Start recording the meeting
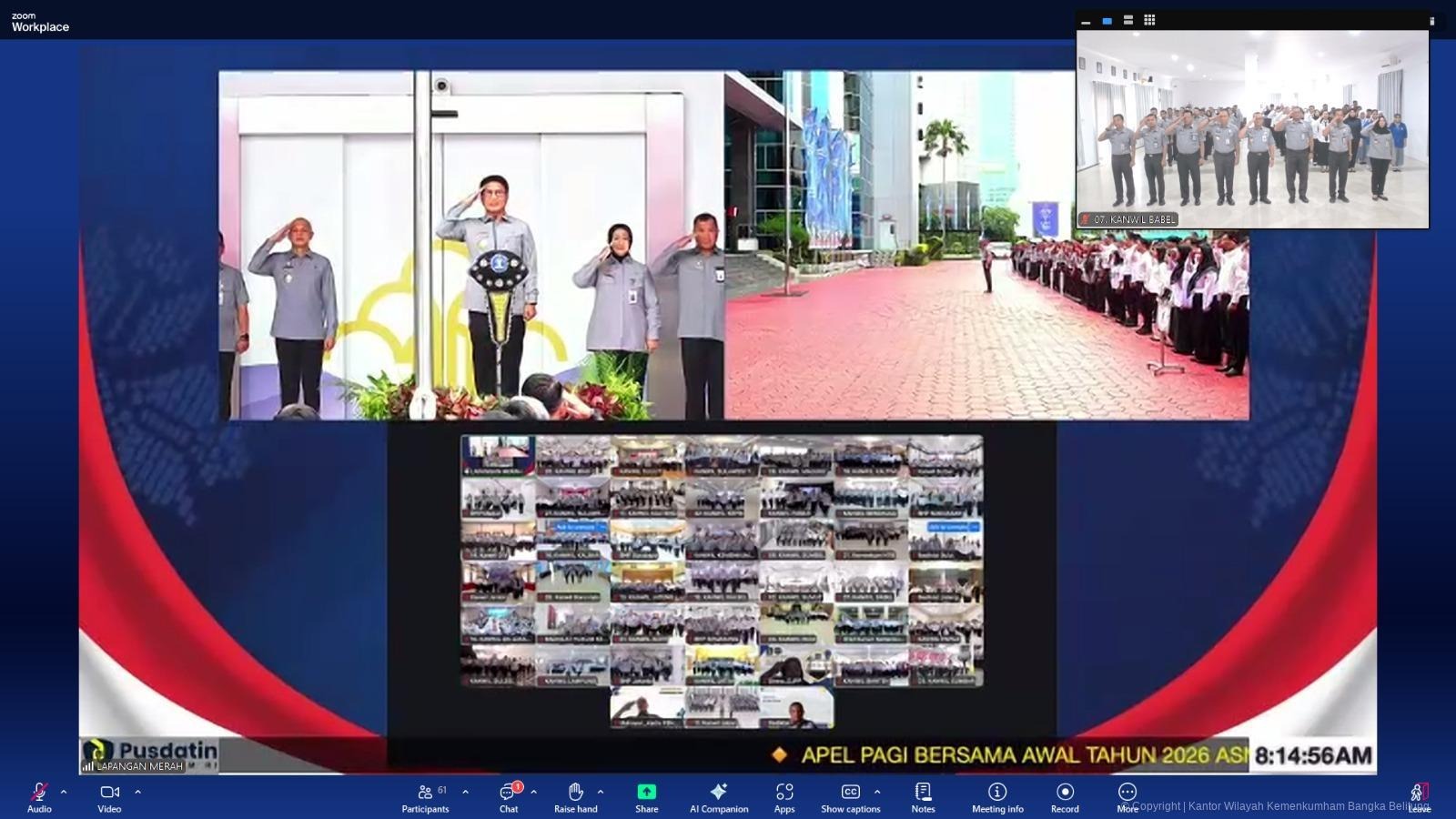The width and height of the screenshot is (1456, 819). coord(1063,793)
